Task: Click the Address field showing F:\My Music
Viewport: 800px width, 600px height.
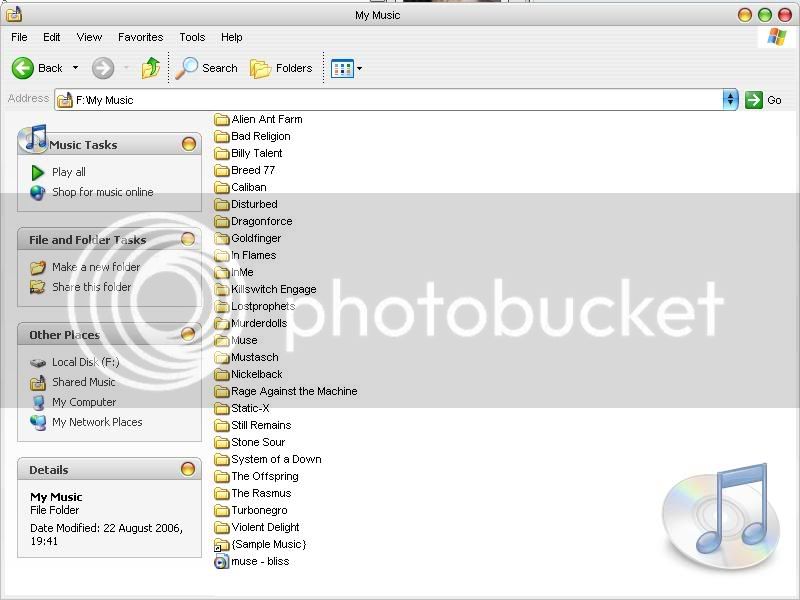Action: pyautogui.click(x=388, y=100)
